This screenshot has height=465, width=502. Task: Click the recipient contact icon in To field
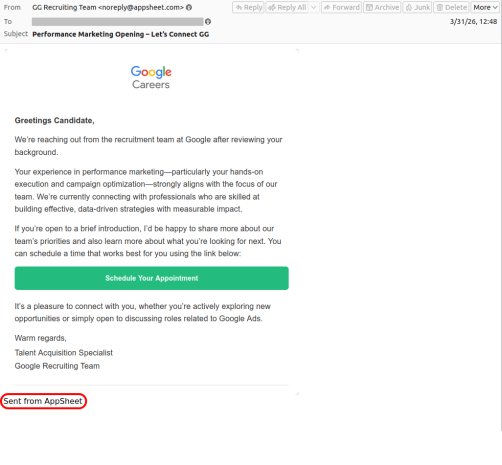click(208, 22)
